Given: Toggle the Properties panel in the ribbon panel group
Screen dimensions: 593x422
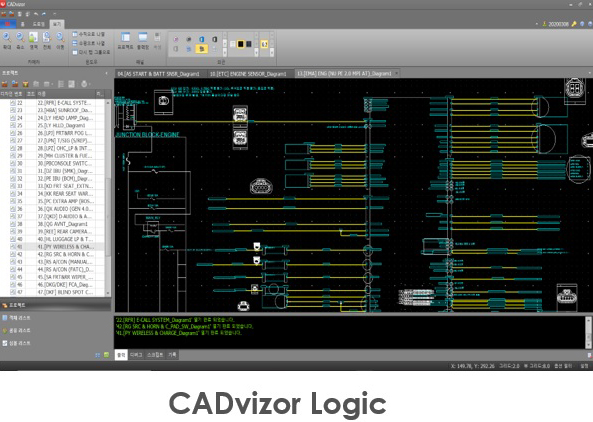Looking at the screenshot, I should coord(157,41).
